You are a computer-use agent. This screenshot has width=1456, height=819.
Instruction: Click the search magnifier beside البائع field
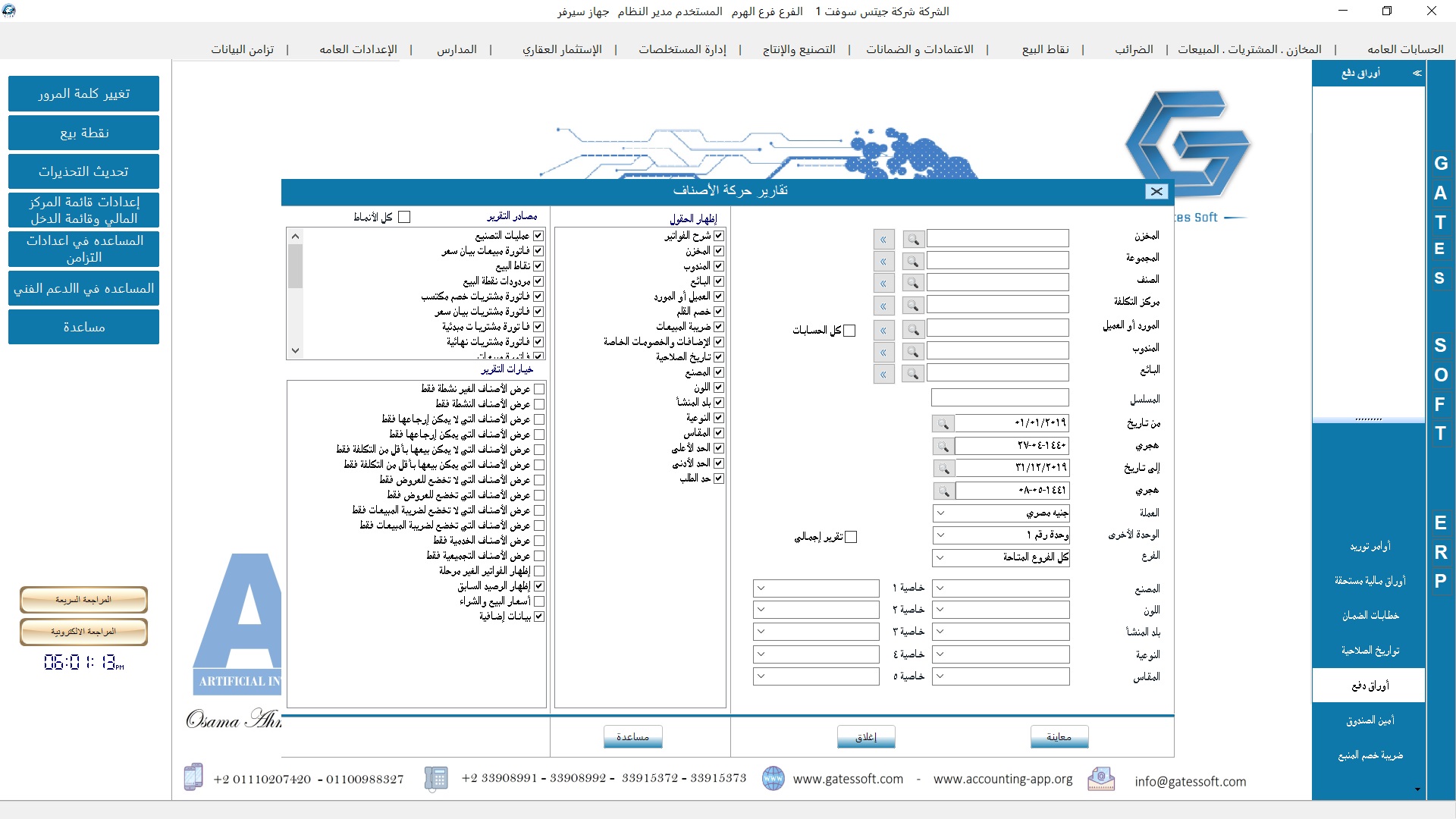914,374
